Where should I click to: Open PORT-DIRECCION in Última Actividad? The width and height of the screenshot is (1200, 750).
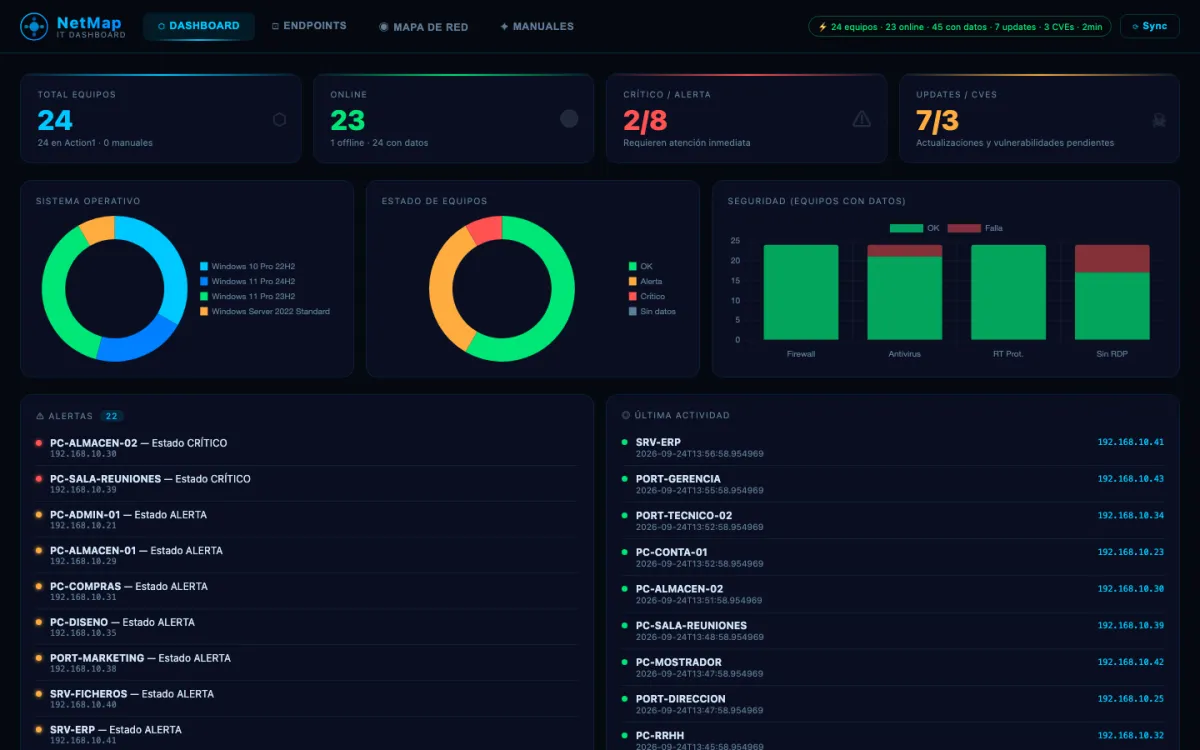[893, 704]
